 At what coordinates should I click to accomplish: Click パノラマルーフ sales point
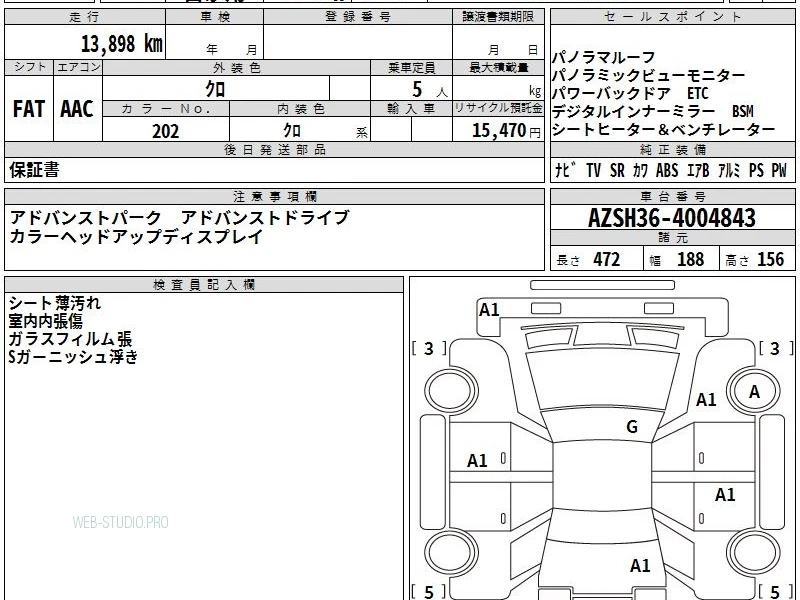click(x=603, y=57)
